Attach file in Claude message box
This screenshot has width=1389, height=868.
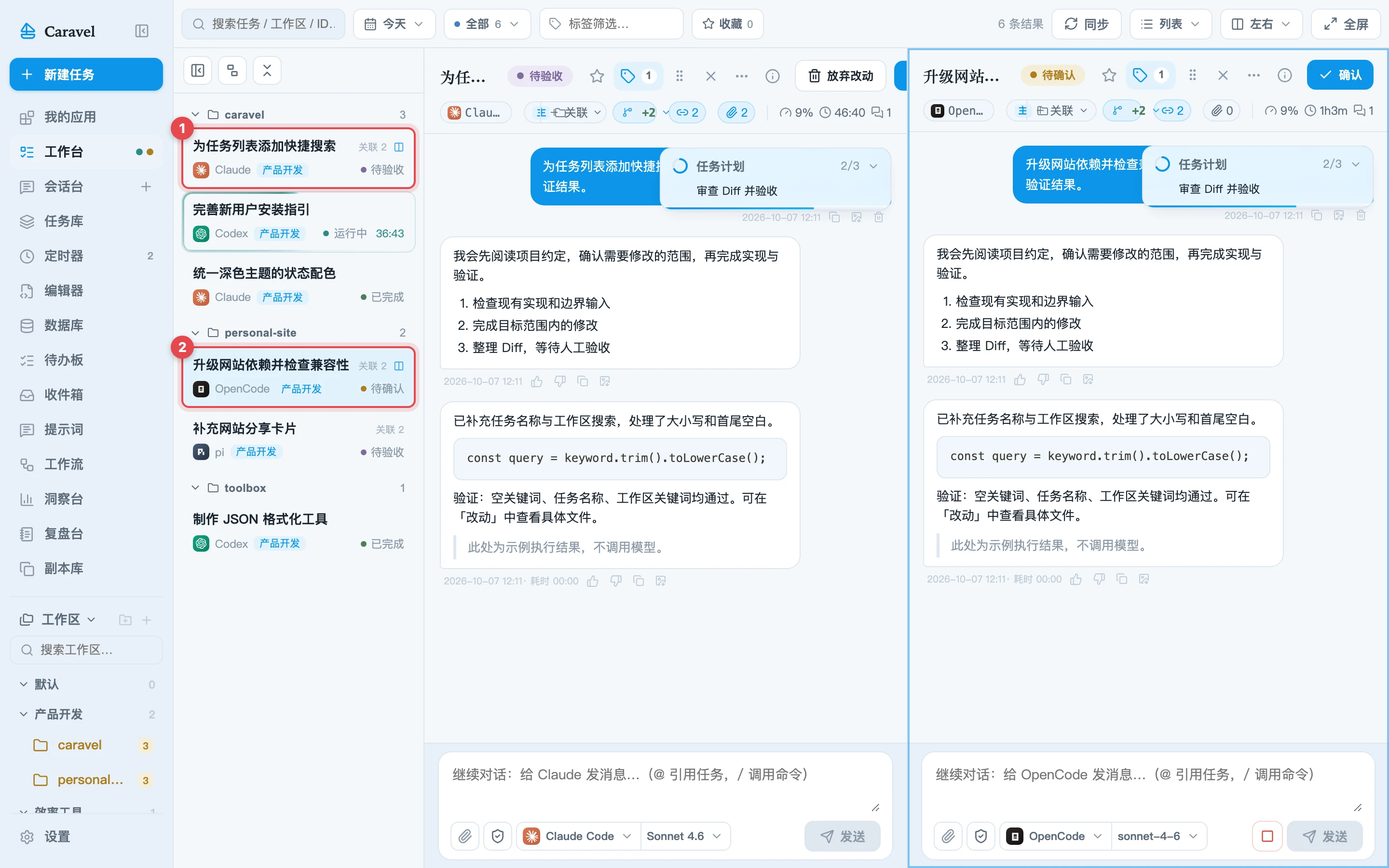click(465, 836)
